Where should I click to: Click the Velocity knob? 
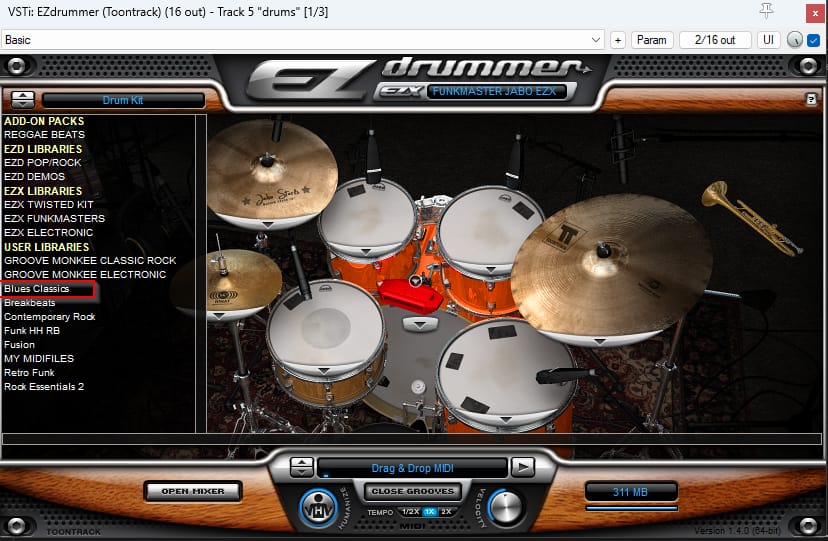pyautogui.click(x=506, y=508)
